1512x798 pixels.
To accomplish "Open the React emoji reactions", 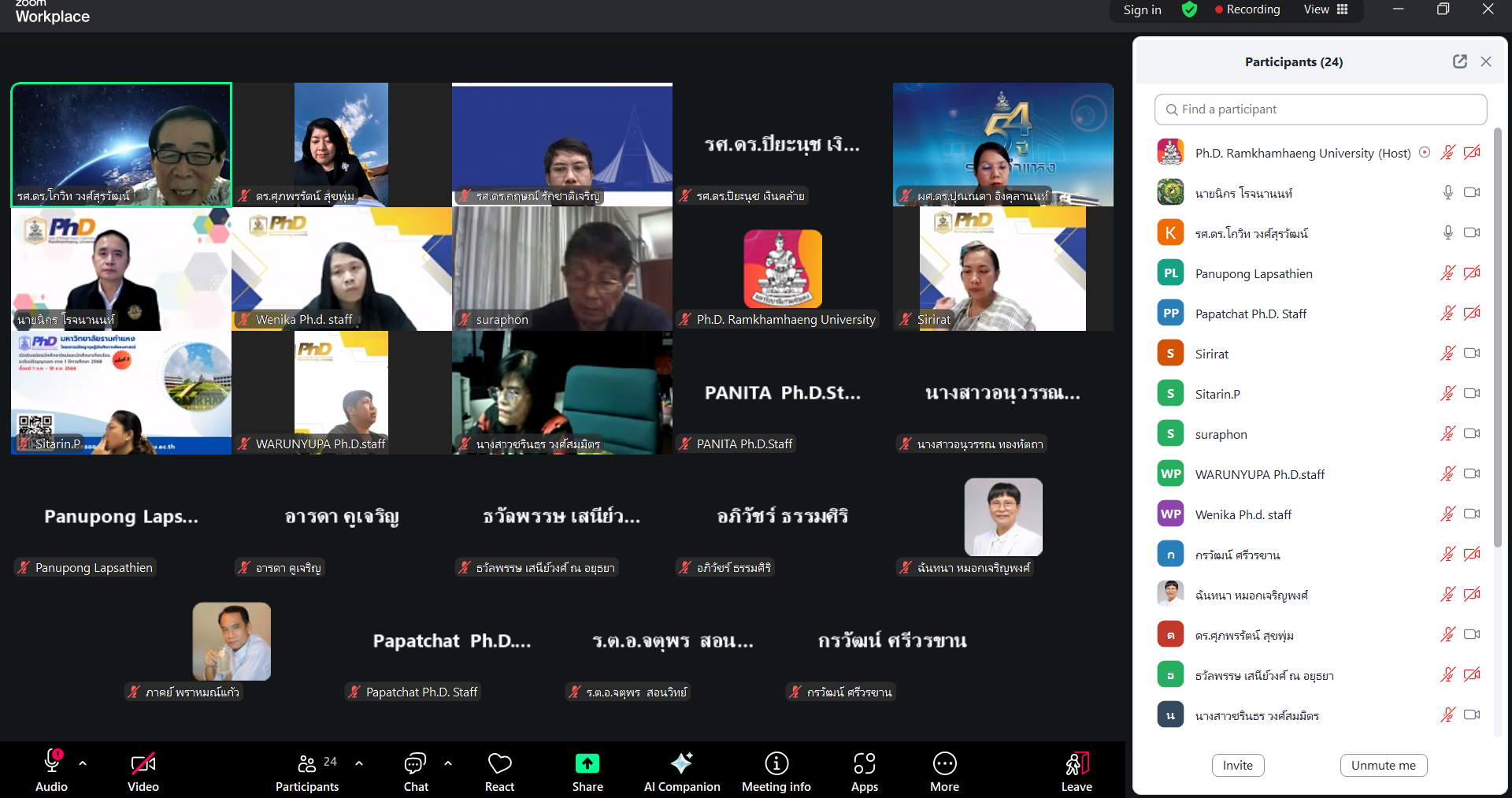I will (x=499, y=771).
